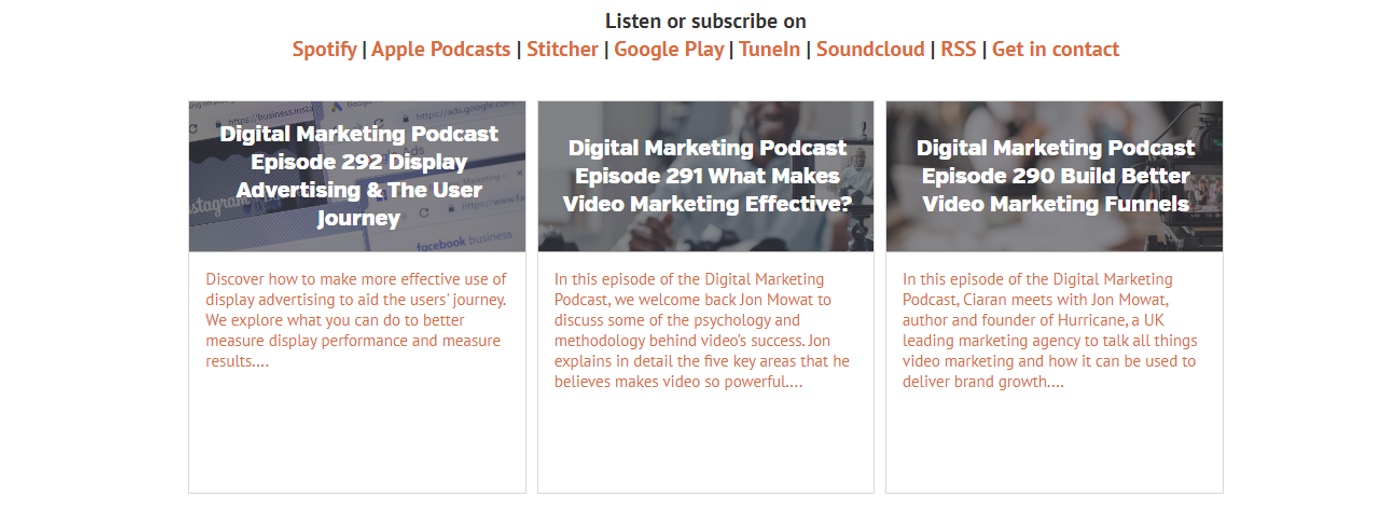The image size is (1400, 515).
Task: Open the Apple Podcasts link
Action: (x=441, y=49)
